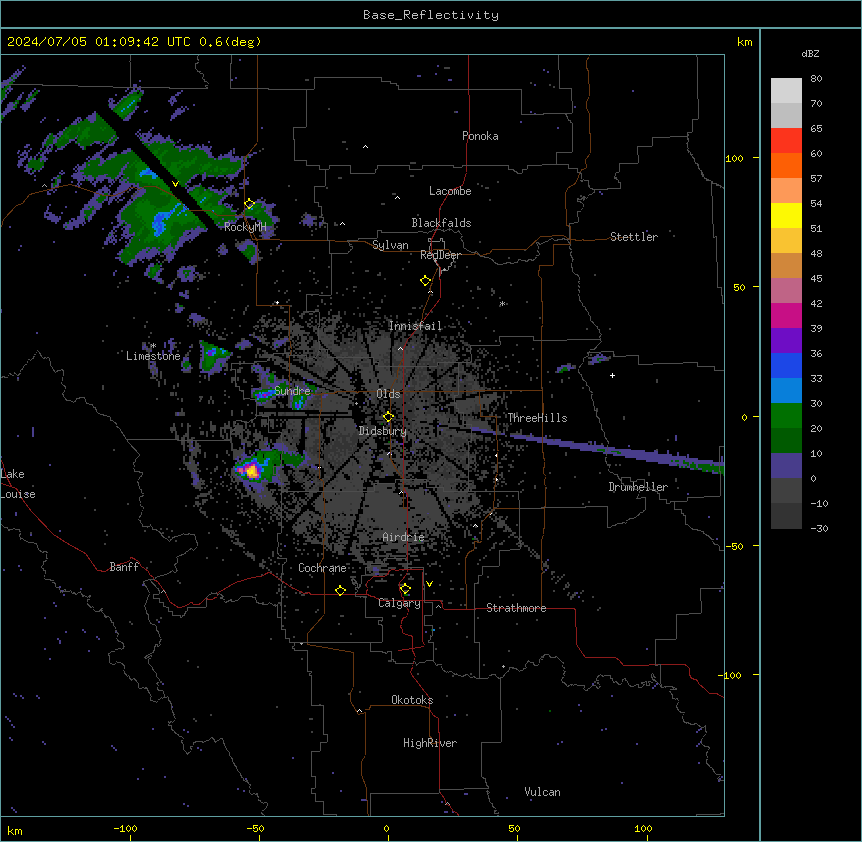Image resolution: width=862 pixels, height=842 pixels.
Task: Select the Lacombe city label
Action: pos(450,191)
